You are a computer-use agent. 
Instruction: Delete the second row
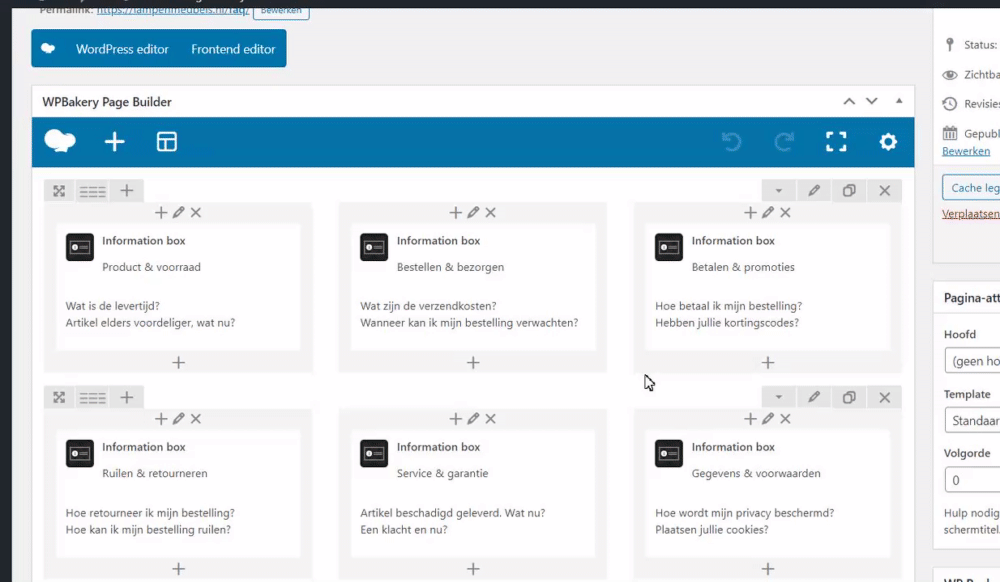[885, 397]
